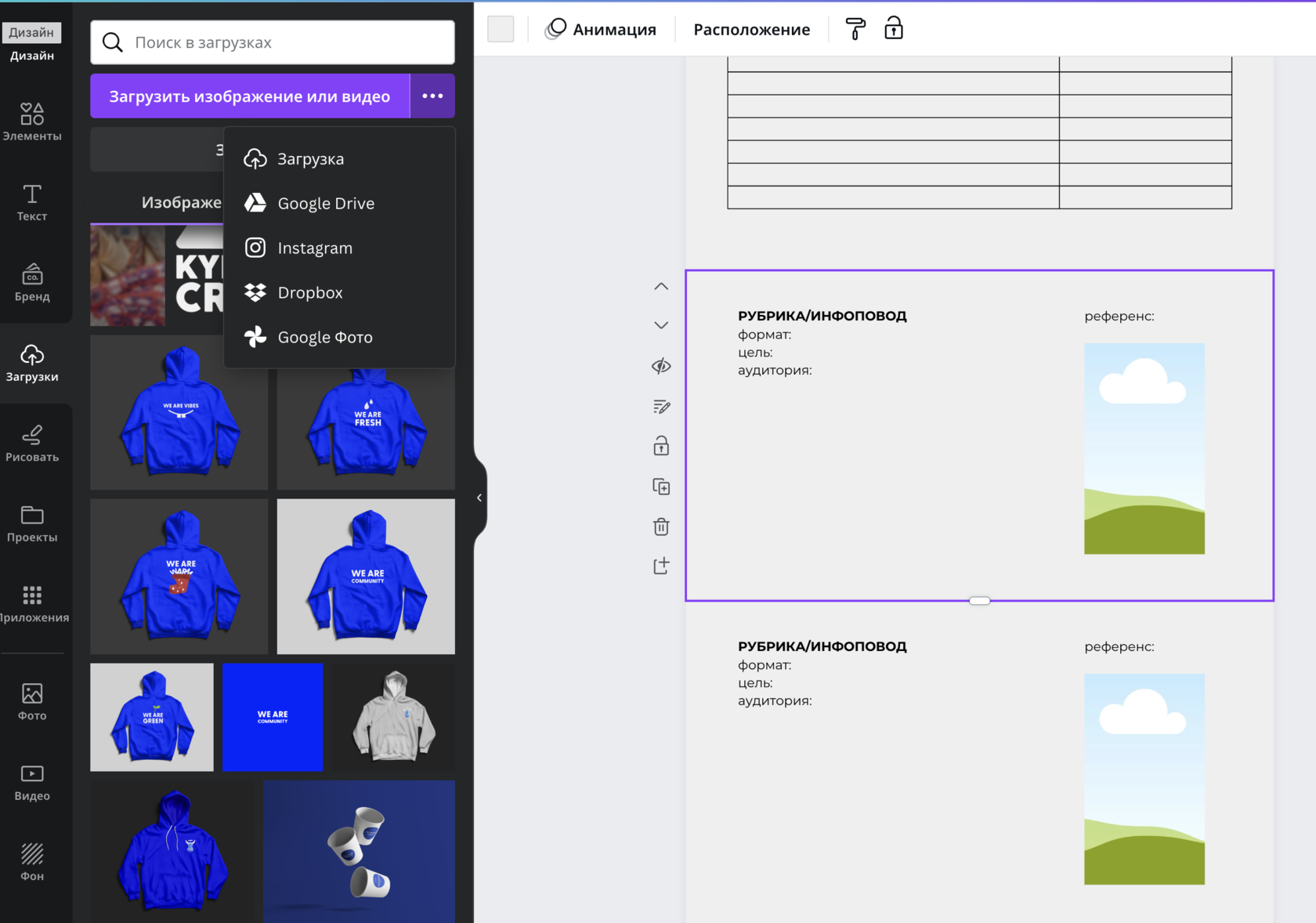The image size is (1316, 923).
Task: Open the Brand kit panel
Action: pyautogui.click(x=32, y=283)
